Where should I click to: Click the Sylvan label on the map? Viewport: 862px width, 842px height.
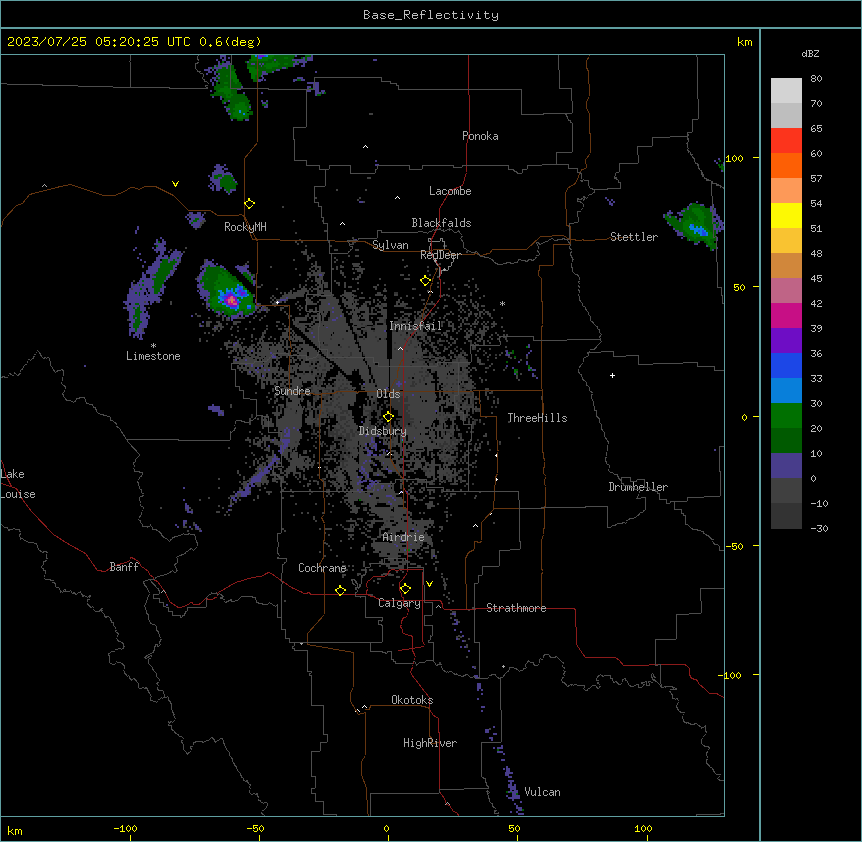[390, 245]
